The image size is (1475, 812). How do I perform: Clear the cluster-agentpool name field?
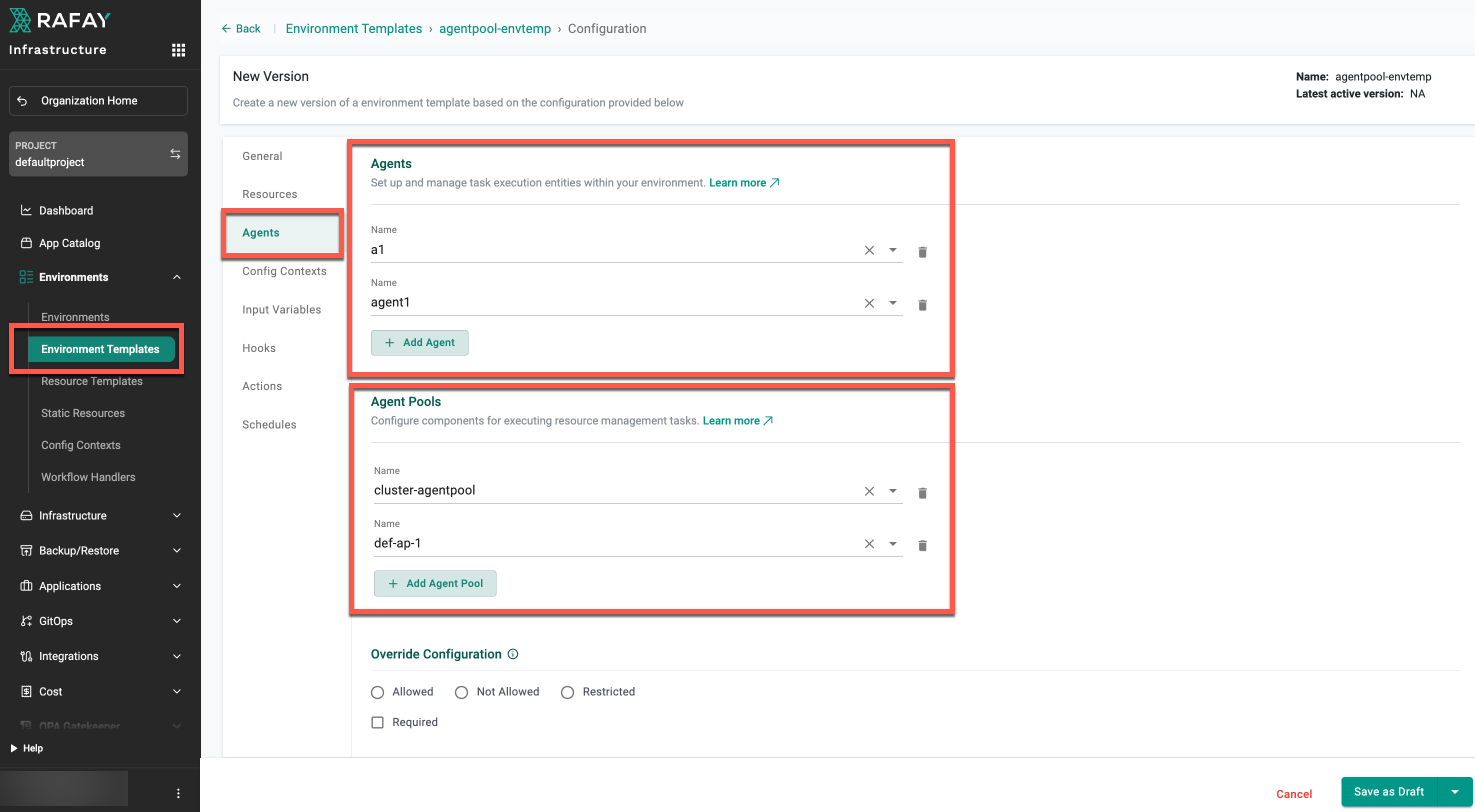click(x=868, y=491)
